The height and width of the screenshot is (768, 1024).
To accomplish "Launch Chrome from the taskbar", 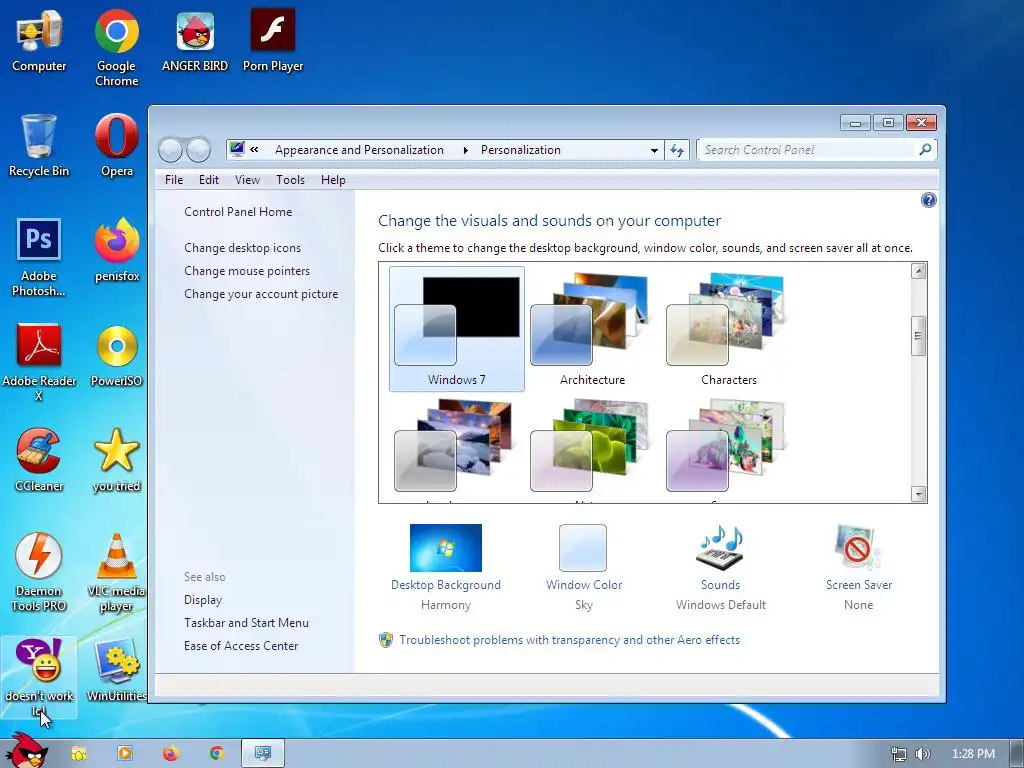I will point(217,754).
